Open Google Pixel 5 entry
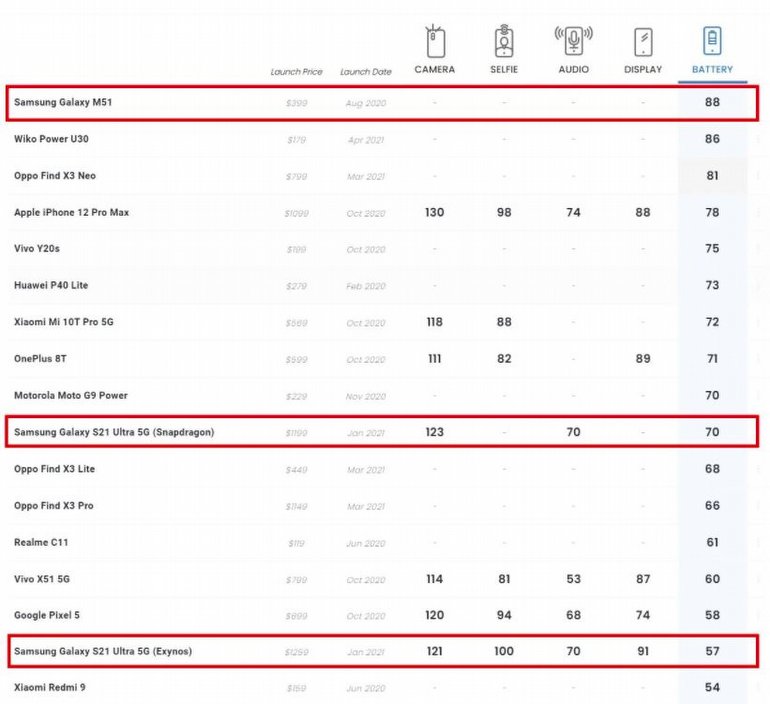 coord(47,615)
